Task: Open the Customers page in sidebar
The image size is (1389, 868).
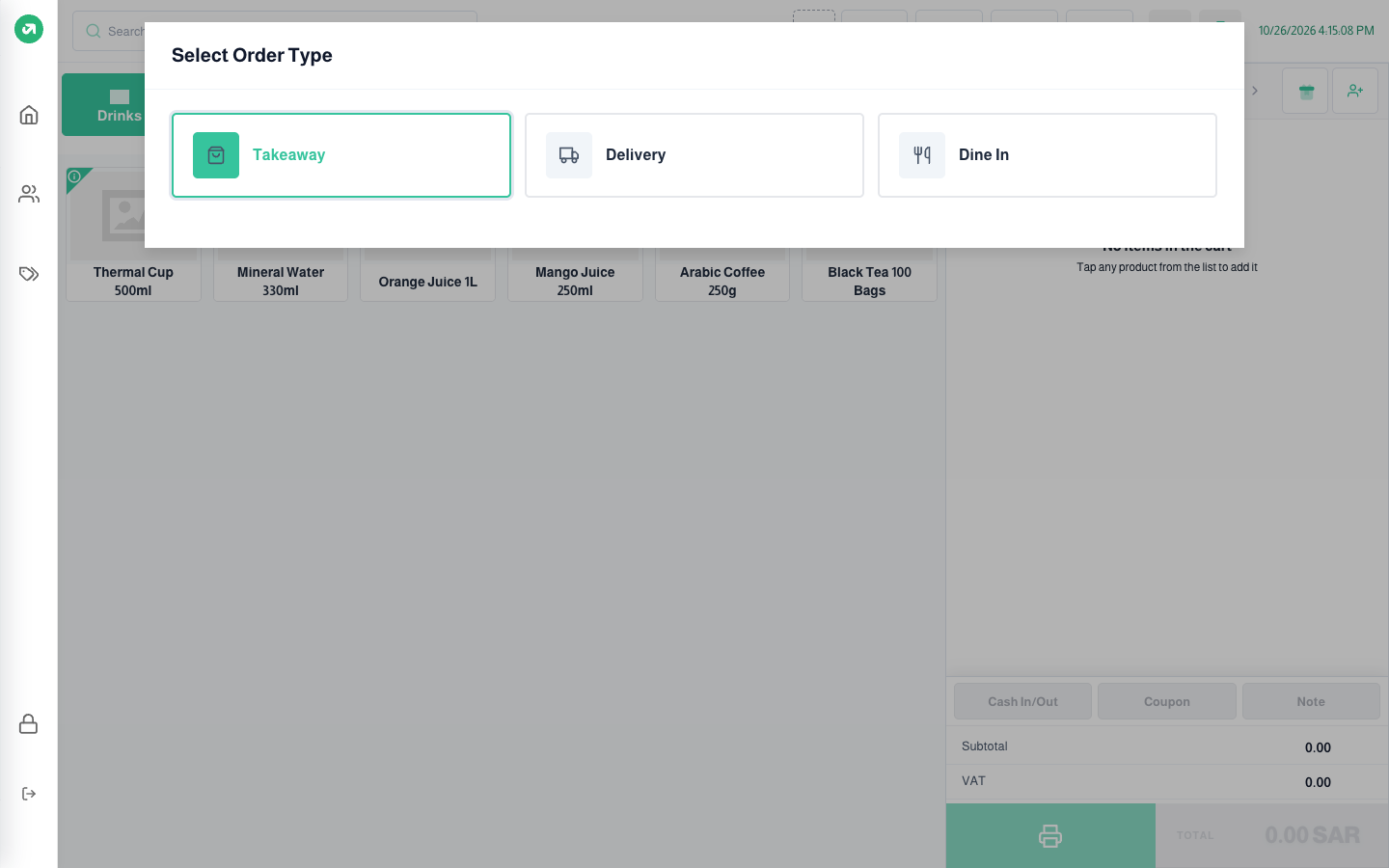Action: click(x=29, y=194)
